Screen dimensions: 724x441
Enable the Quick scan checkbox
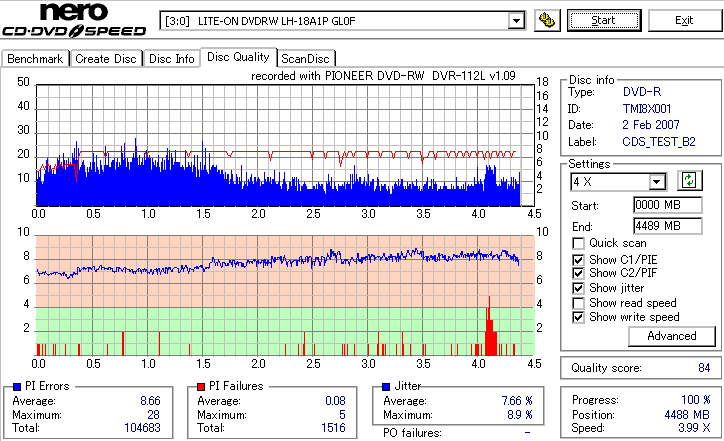(x=578, y=243)
